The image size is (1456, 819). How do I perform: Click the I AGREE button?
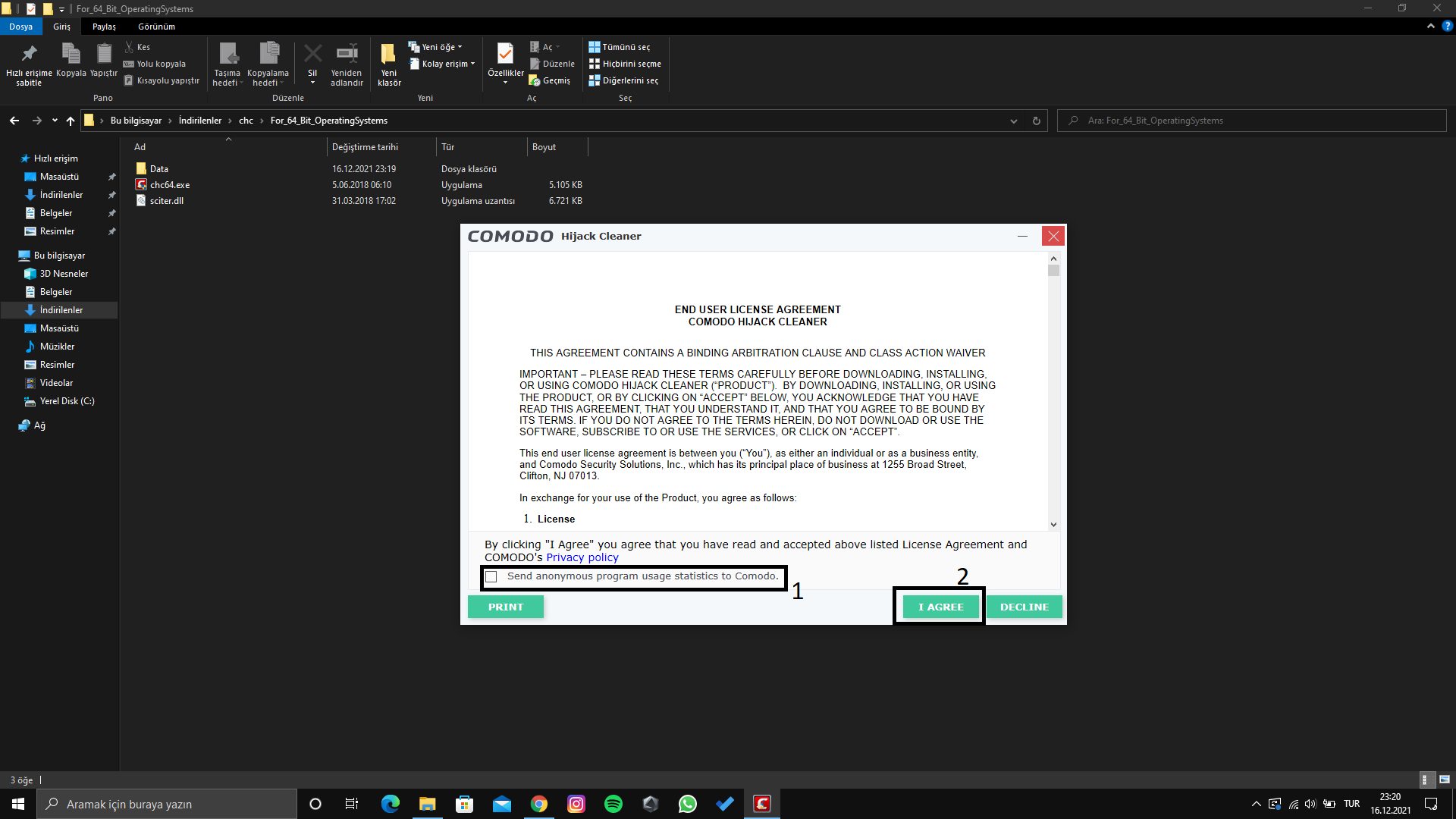940,607
